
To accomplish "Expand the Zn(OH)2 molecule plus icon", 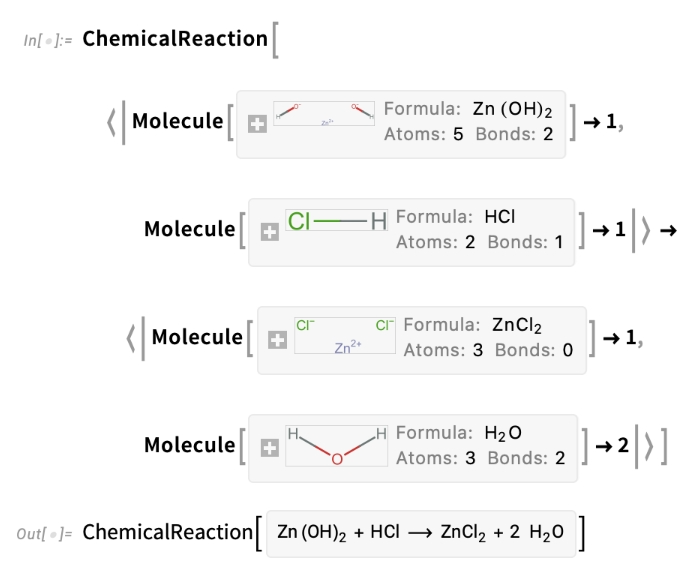I will click(x=257, y=124).
